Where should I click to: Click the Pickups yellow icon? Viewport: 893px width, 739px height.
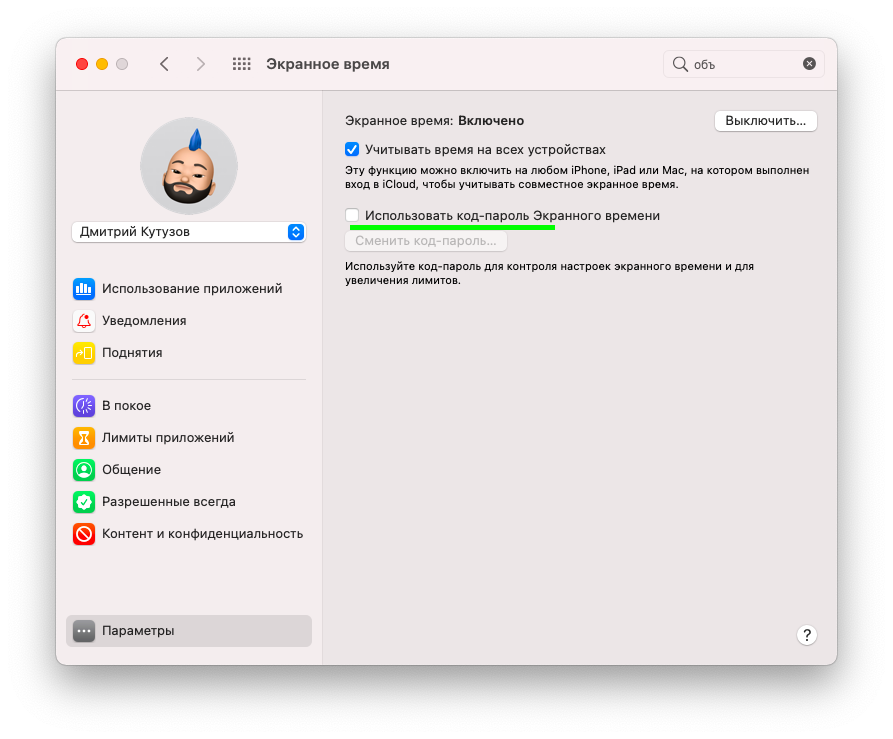click(x=84, y=353)
